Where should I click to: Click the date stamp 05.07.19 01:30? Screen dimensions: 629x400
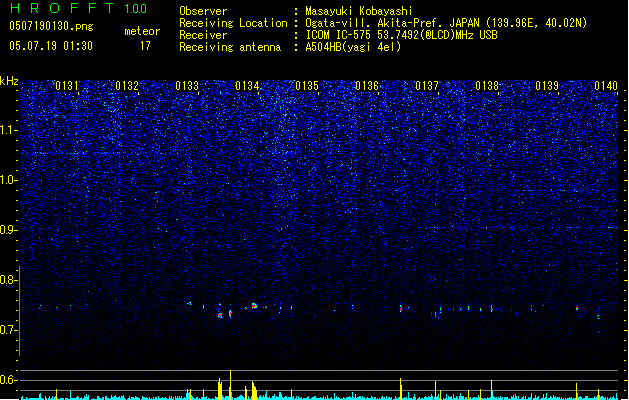pyautogui.click(x=51, y=46)
